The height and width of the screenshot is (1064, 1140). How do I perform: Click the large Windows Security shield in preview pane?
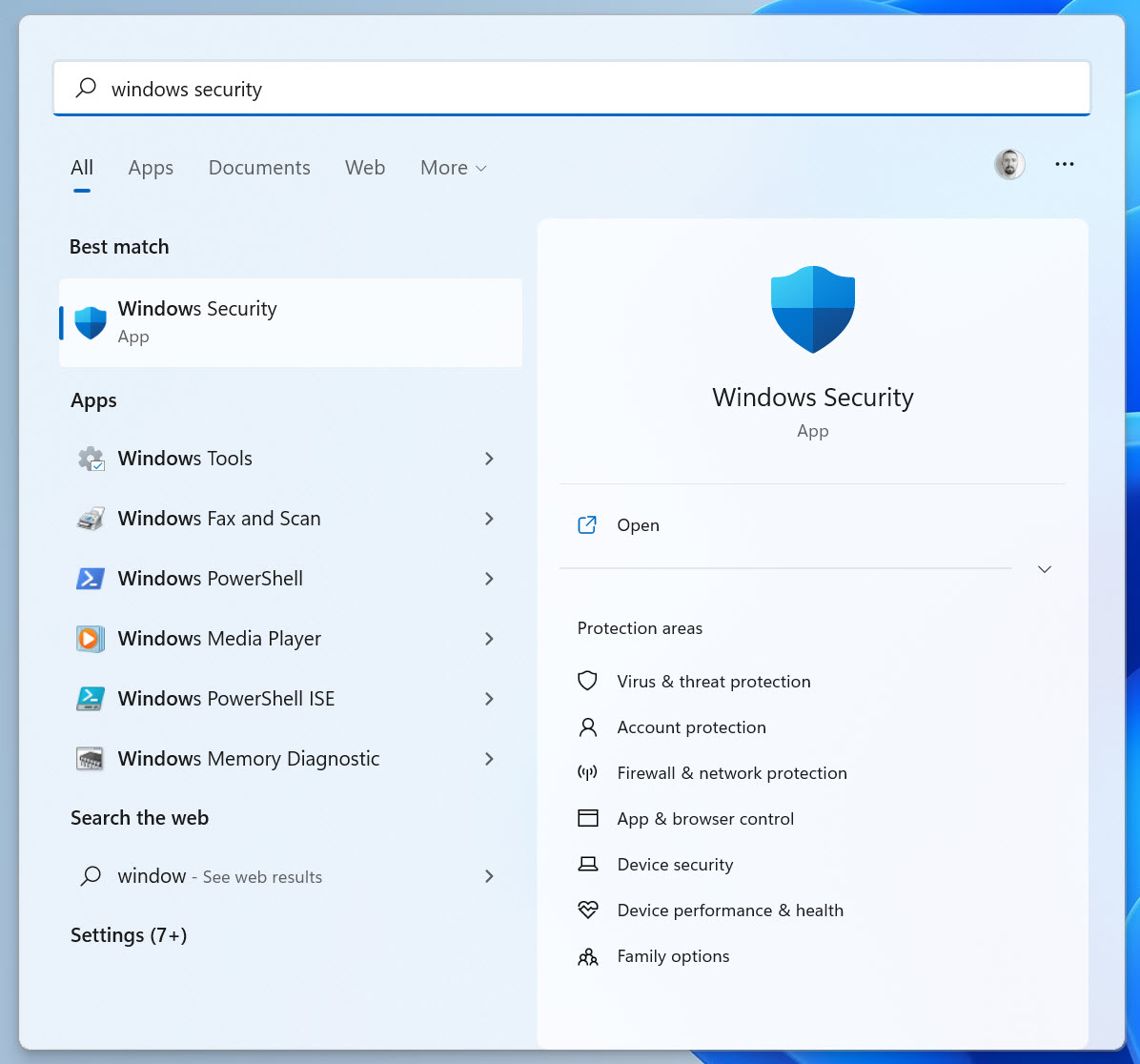pos(813,309)
